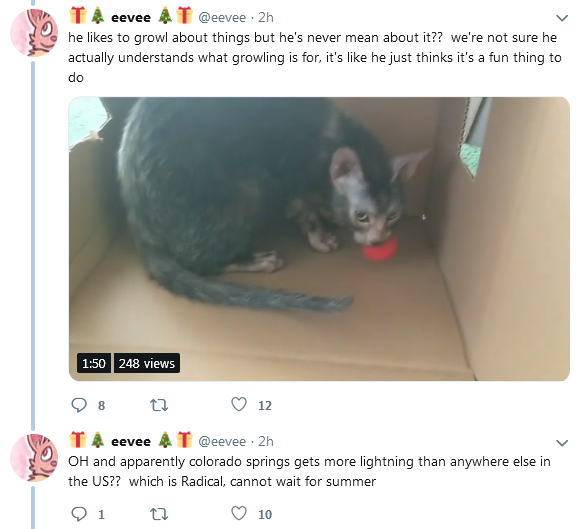This screenshot has height=529, width=586.
Task: Open the @eevee handle in first tweet
Action: 222,17
